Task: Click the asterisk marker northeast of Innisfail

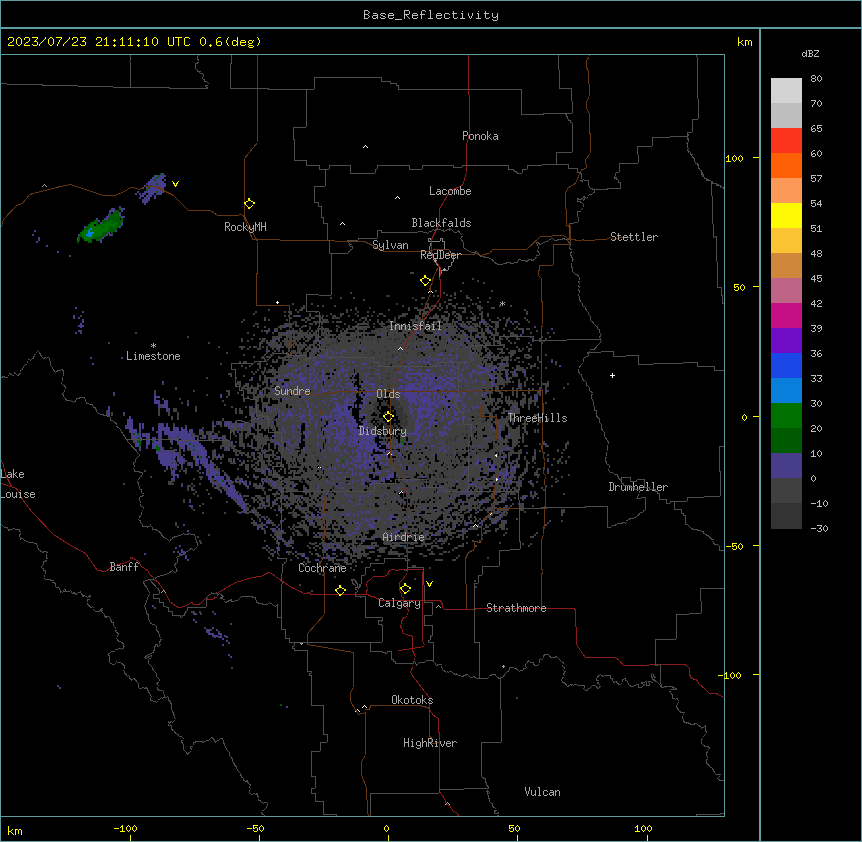Action: pos(502,304)
